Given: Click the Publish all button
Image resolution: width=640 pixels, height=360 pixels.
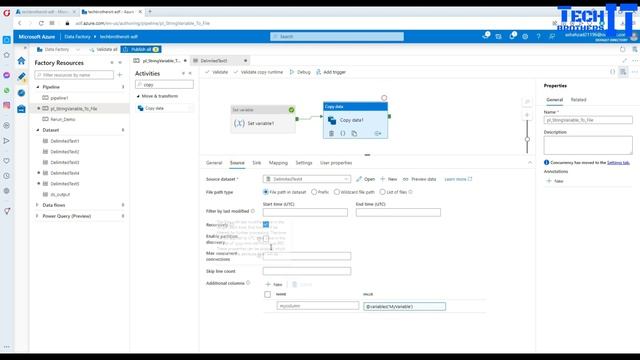Looking at the screenshot, I should click(141, 49).
